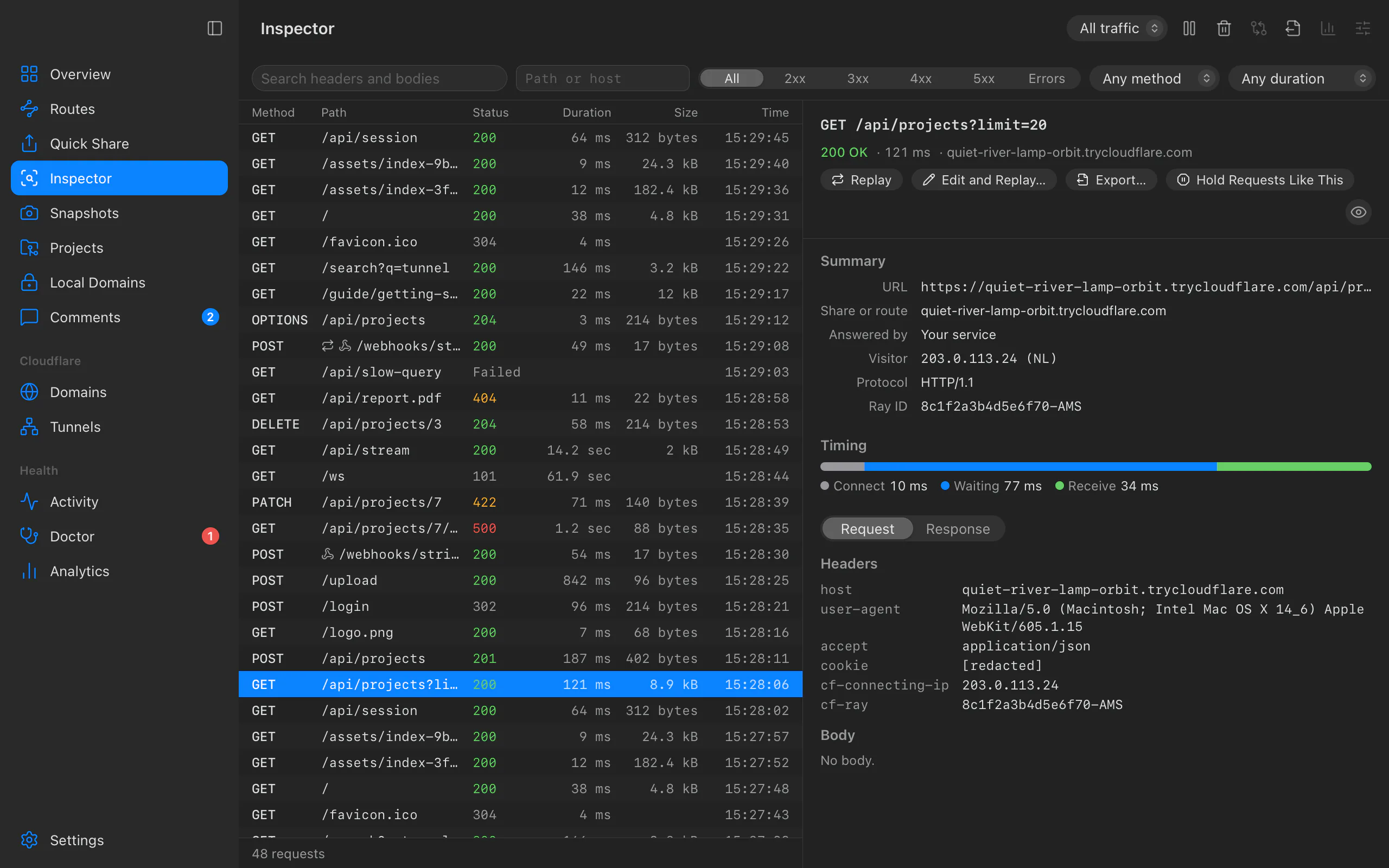The width and height of the screenshot is (1389, 868).
Task: Click the compare requests toolbar icon
Action: (1258, 28)
